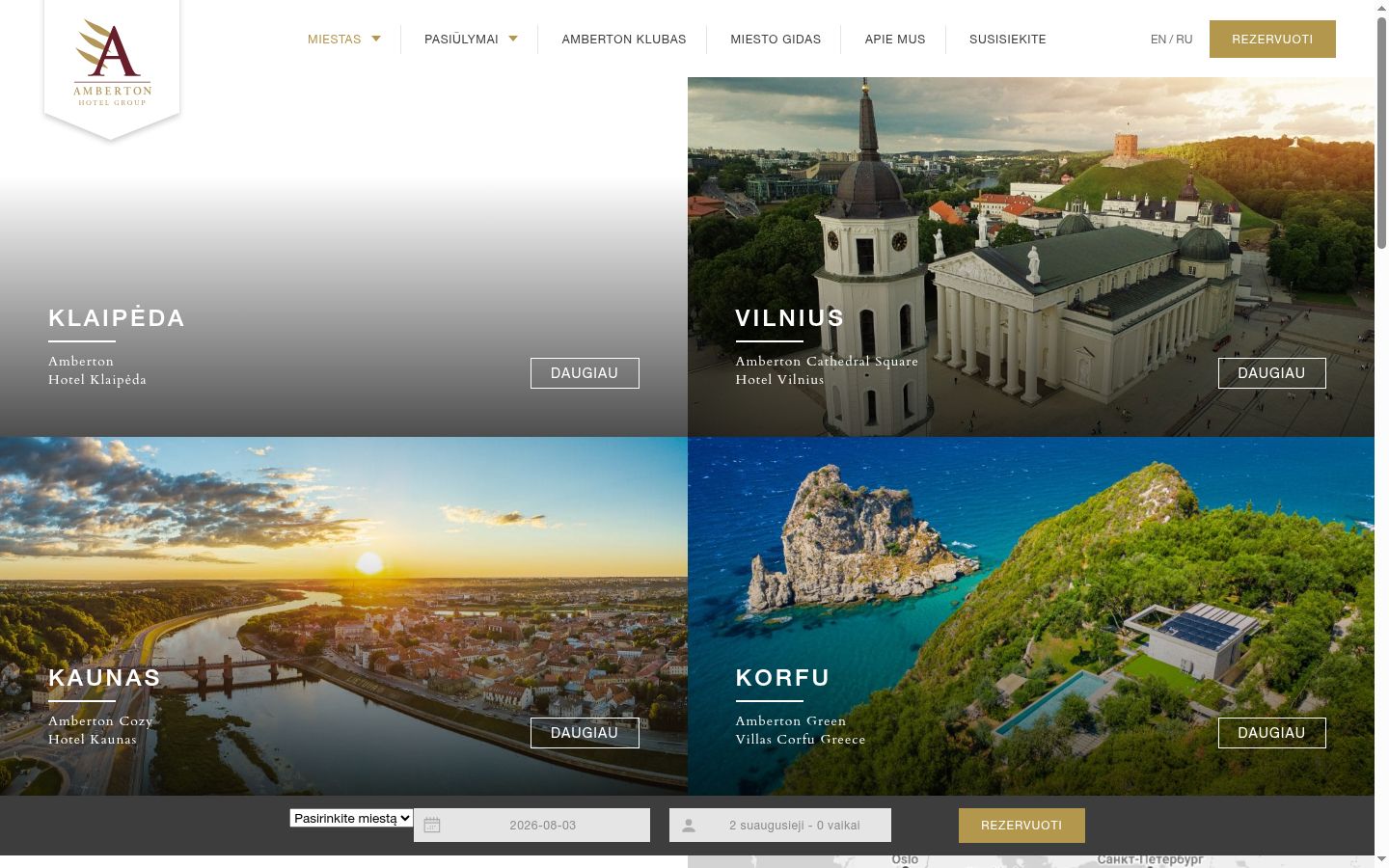Click Daugiau for Kaunas
The image size is (1389, 868).
point(585,733)
